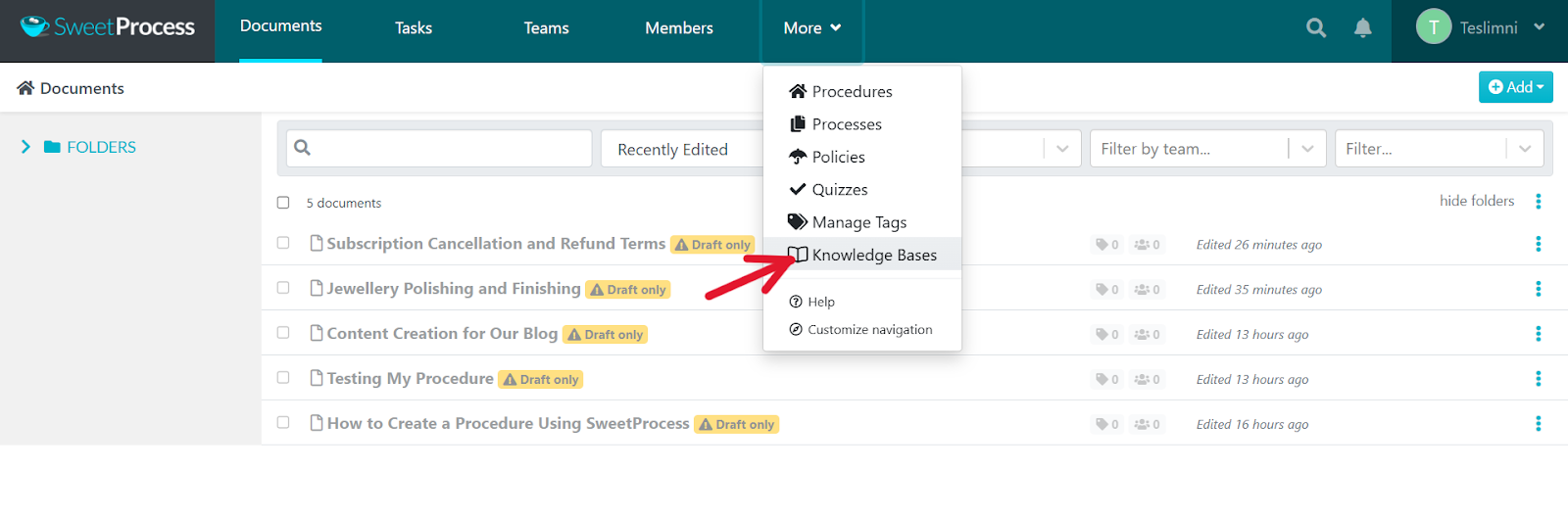Click document icon of Content Creation row

click(317, 333)
